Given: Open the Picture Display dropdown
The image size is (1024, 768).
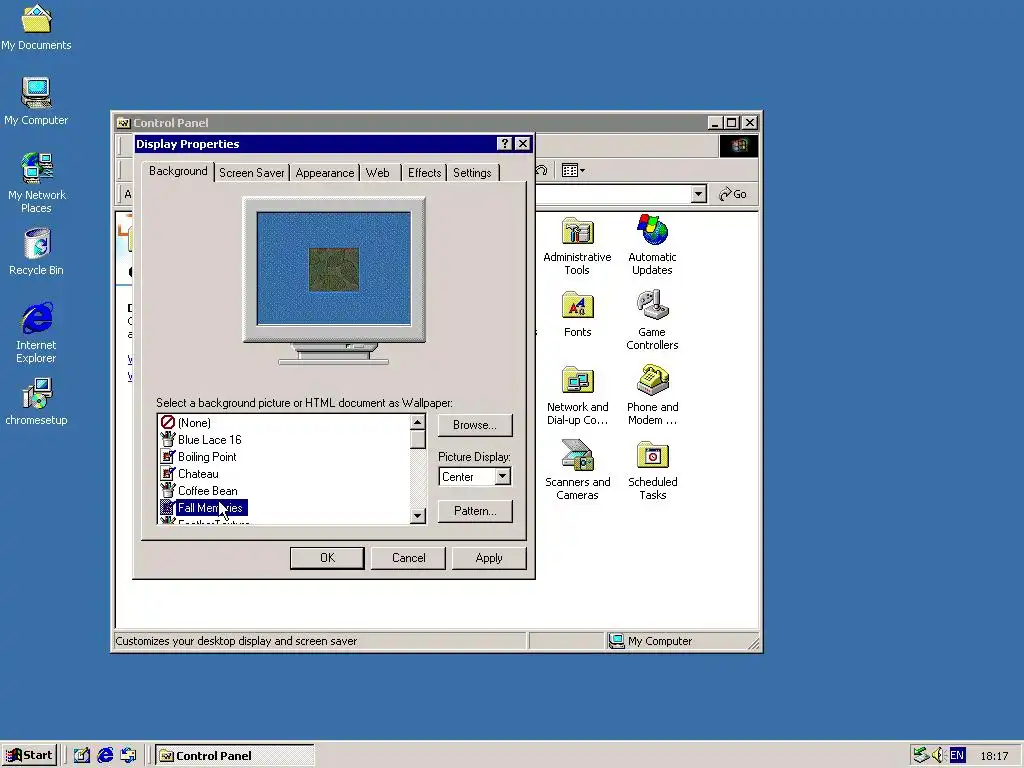Looking at the screenshot, I should click(x=502, y=477).
